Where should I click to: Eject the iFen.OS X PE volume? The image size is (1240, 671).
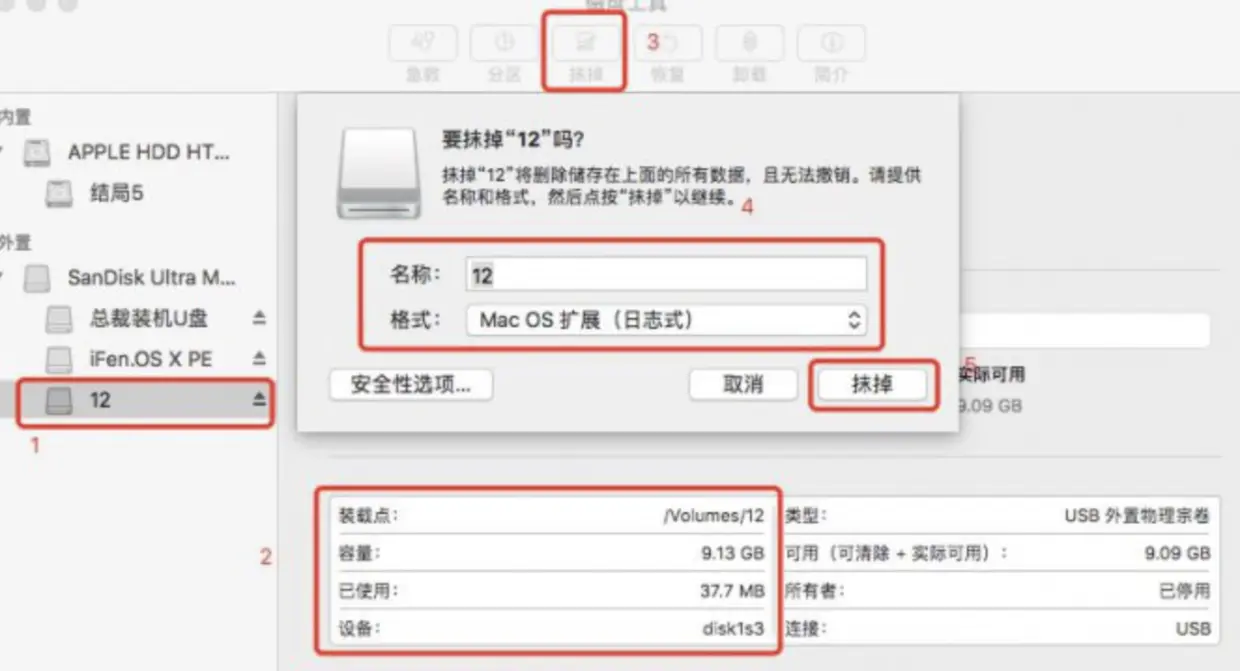pyautogui.click(x=259, y=358)
